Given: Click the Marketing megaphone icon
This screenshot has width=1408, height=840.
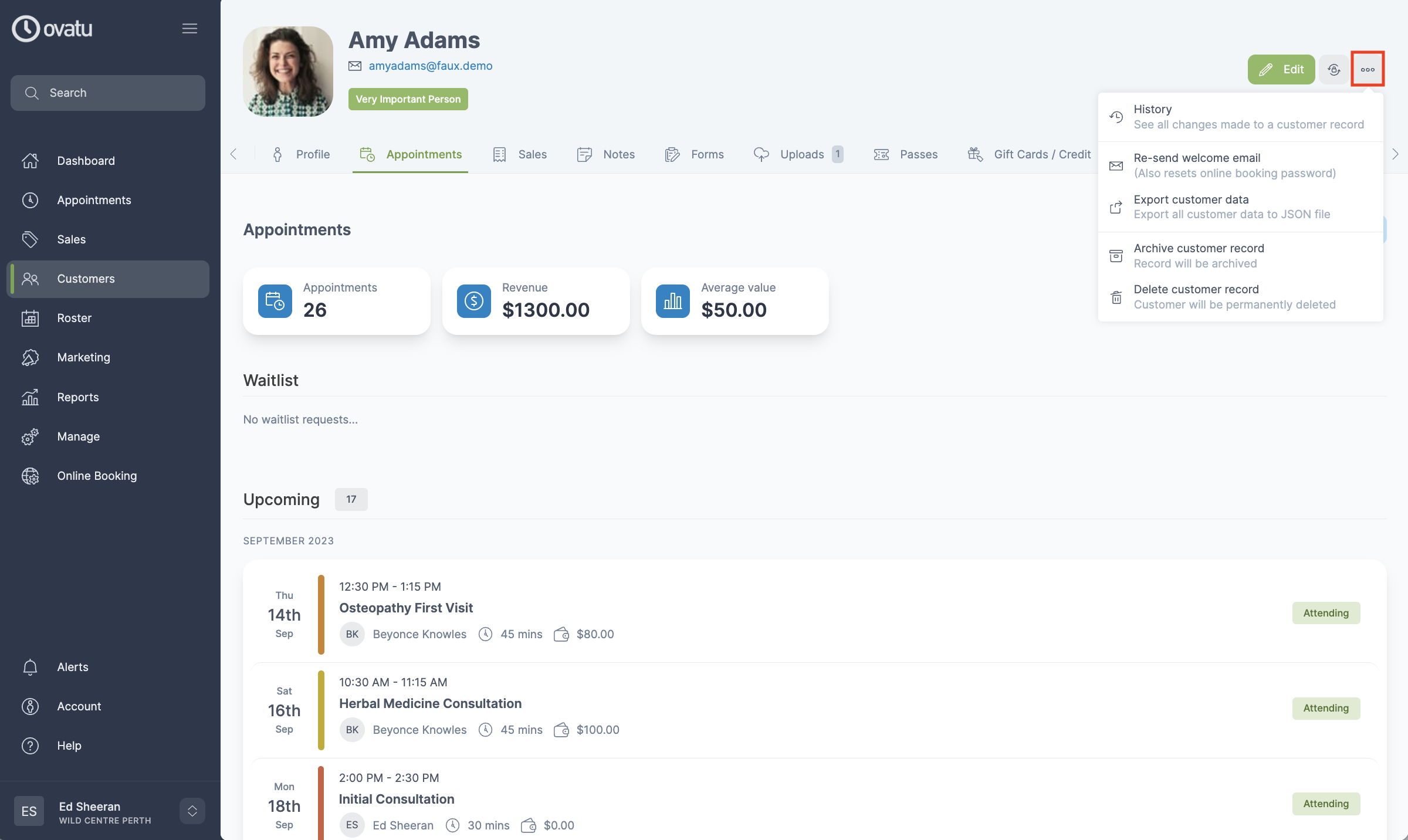Looking at the screenshot, I should (31, 357).
